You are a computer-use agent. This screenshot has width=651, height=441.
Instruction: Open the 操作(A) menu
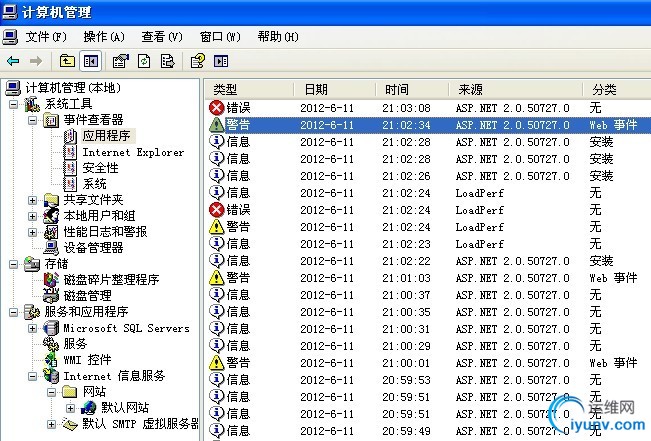pos(104,37)
